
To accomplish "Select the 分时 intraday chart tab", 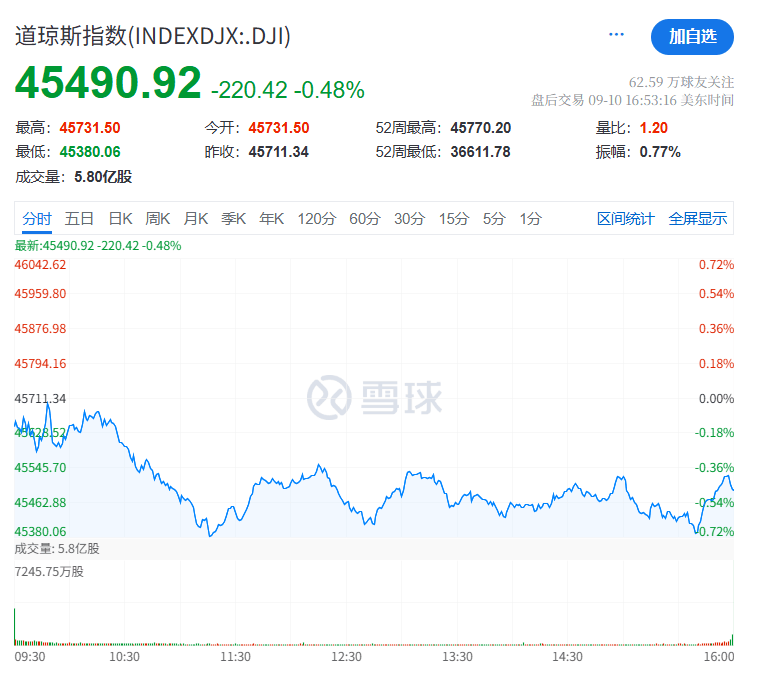I will 37,218.
